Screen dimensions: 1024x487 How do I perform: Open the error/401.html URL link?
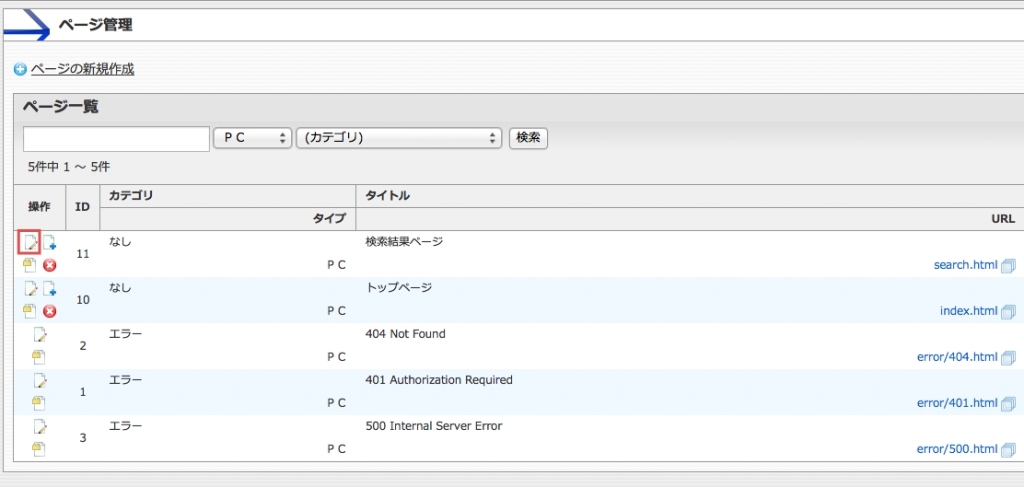957,403
